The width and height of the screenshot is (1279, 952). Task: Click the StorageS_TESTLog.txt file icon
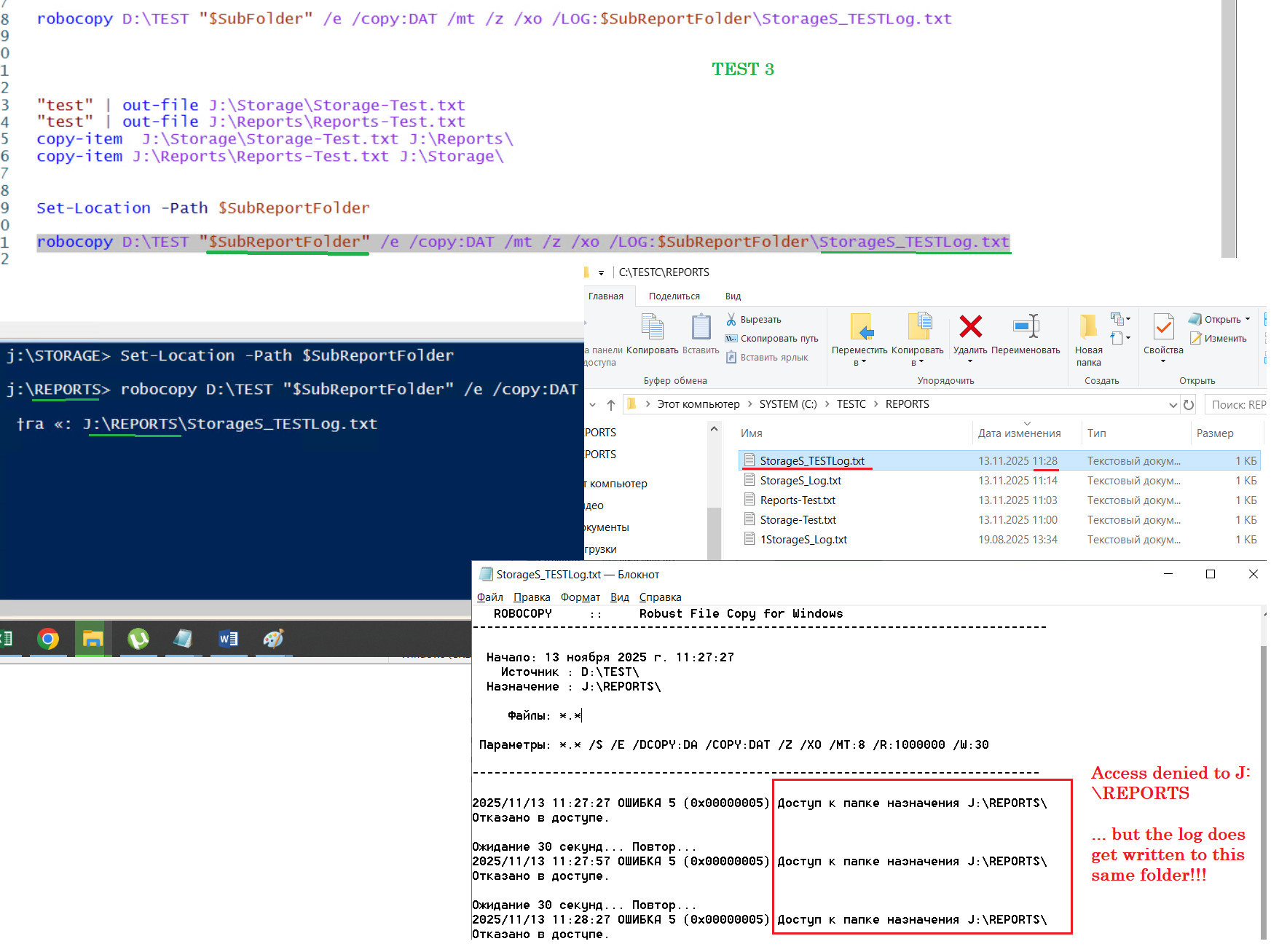749,460
